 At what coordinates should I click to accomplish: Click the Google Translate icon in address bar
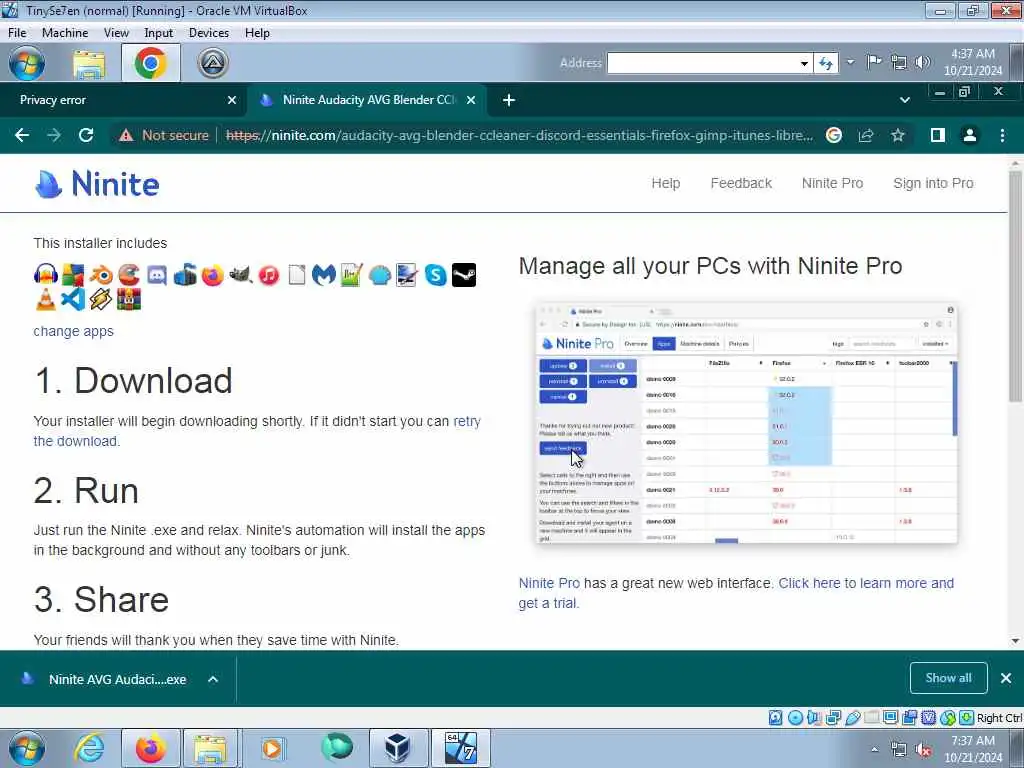click(x=833, y=135)
